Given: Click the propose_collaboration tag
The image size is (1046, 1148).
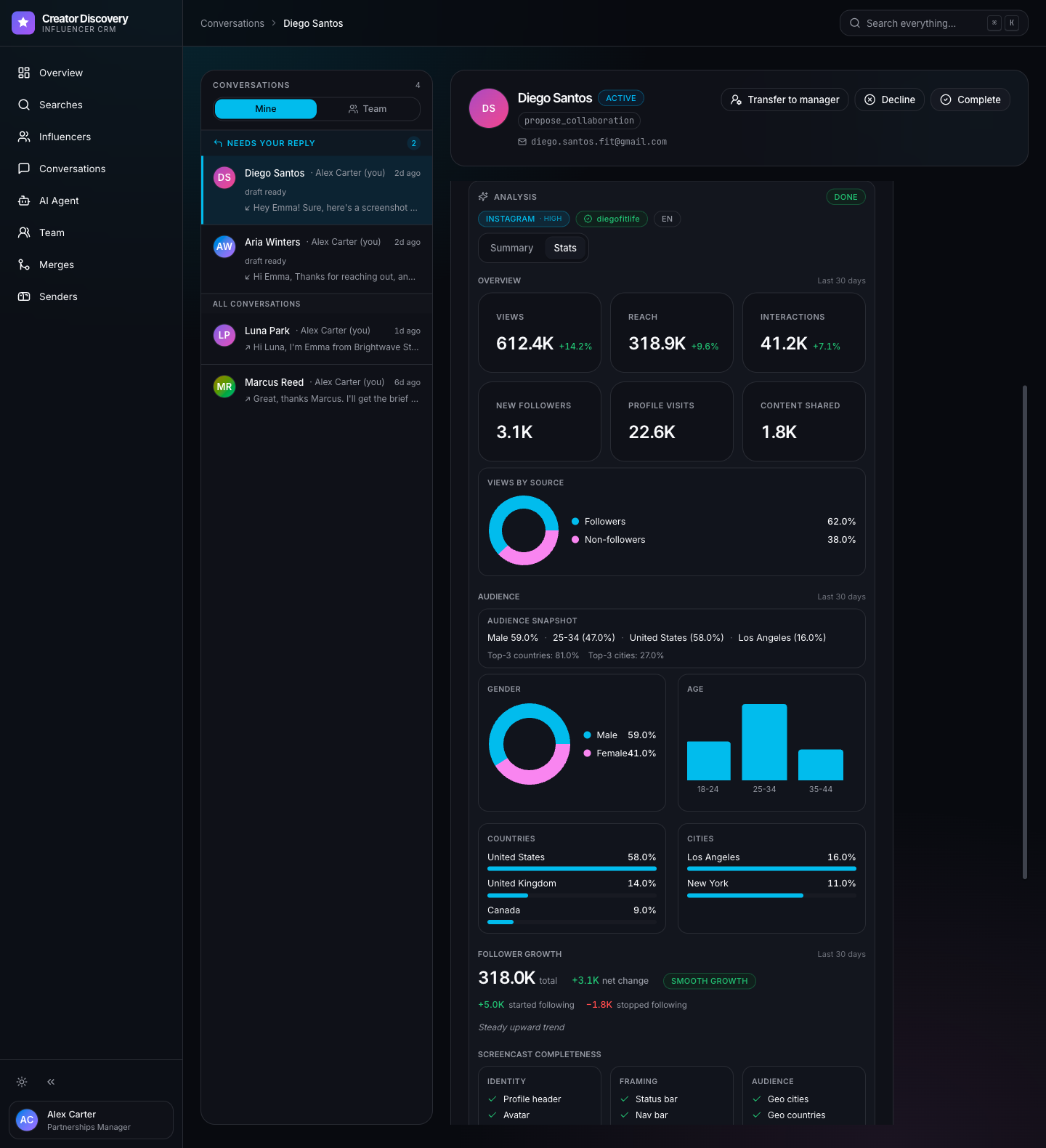Looking at the screenshot, I should (579, 121).
